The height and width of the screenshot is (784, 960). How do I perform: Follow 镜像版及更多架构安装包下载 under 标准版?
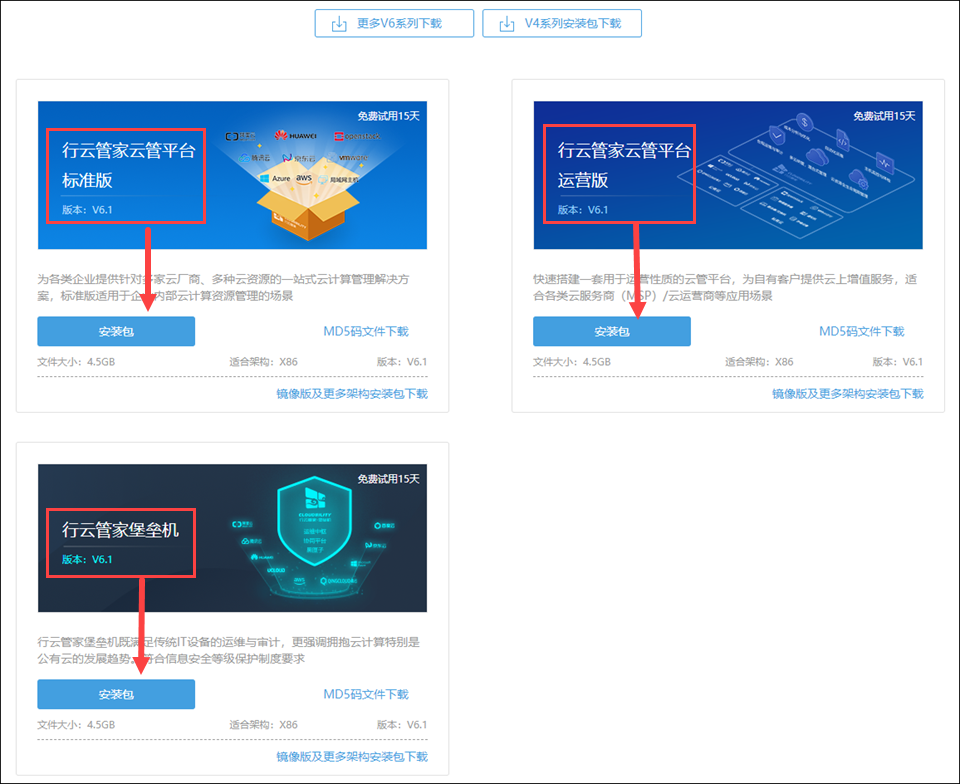point(351,394)
